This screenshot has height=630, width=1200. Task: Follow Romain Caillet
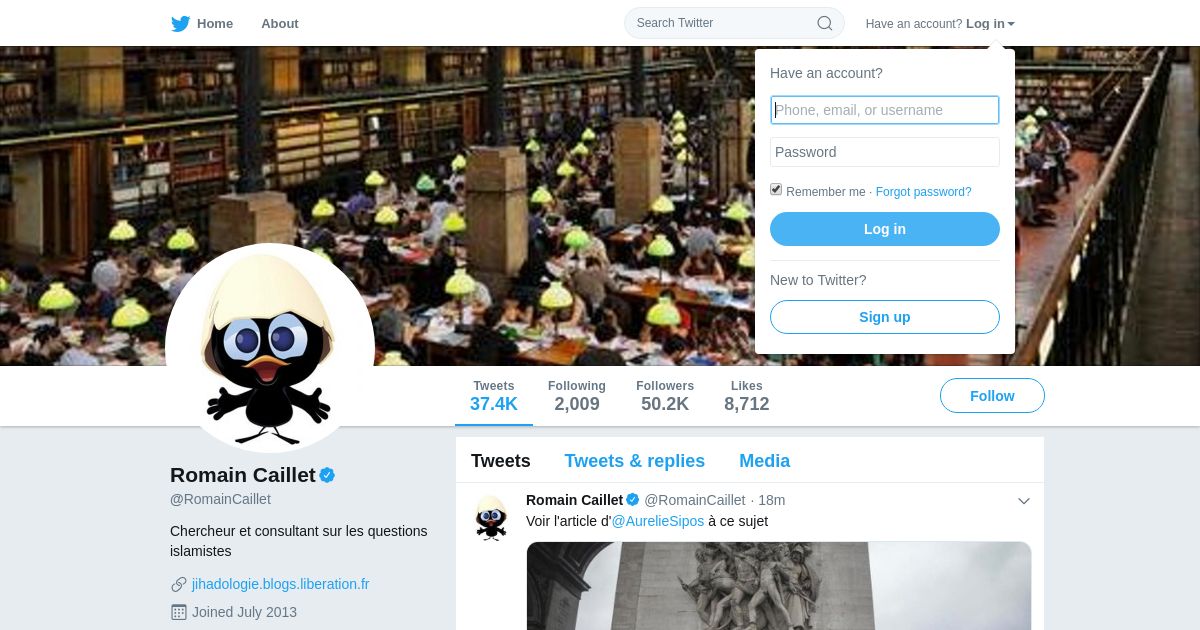coord(992,396)
